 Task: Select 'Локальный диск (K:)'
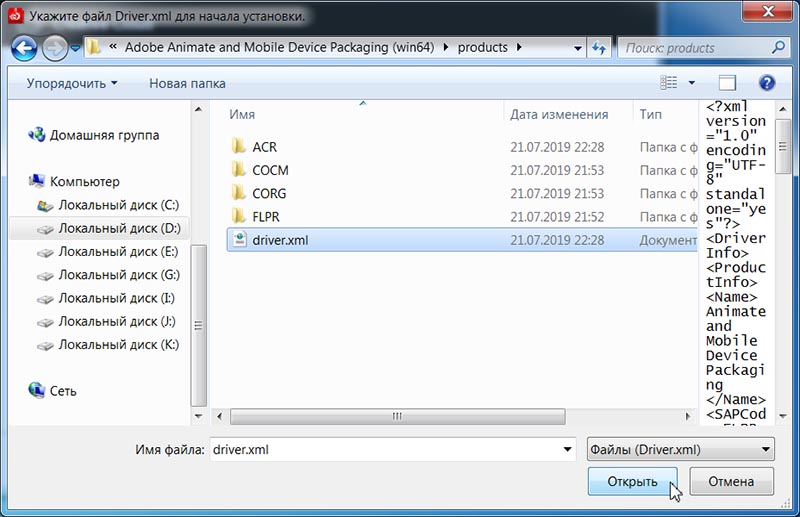(x=118, y=345)
